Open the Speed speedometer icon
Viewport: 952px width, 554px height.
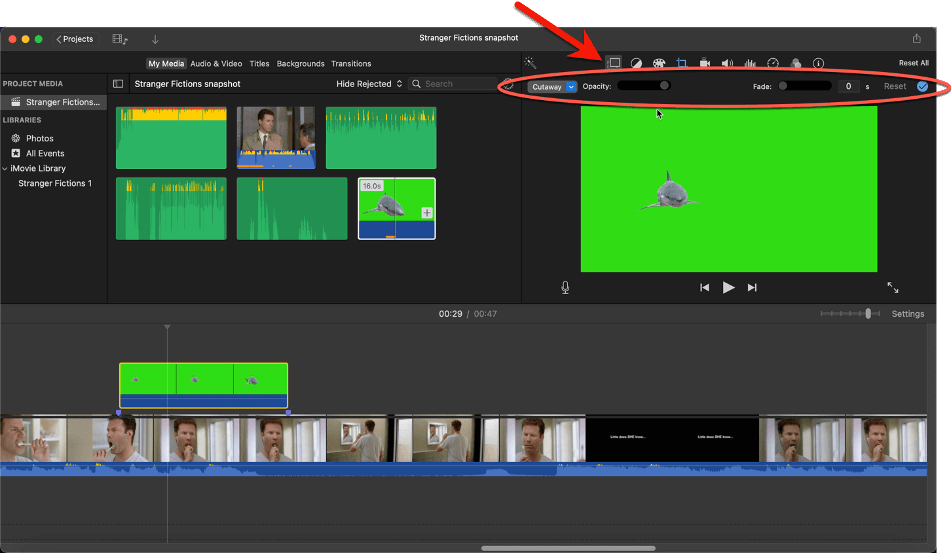pyautogui.click(x=773, y=63)
